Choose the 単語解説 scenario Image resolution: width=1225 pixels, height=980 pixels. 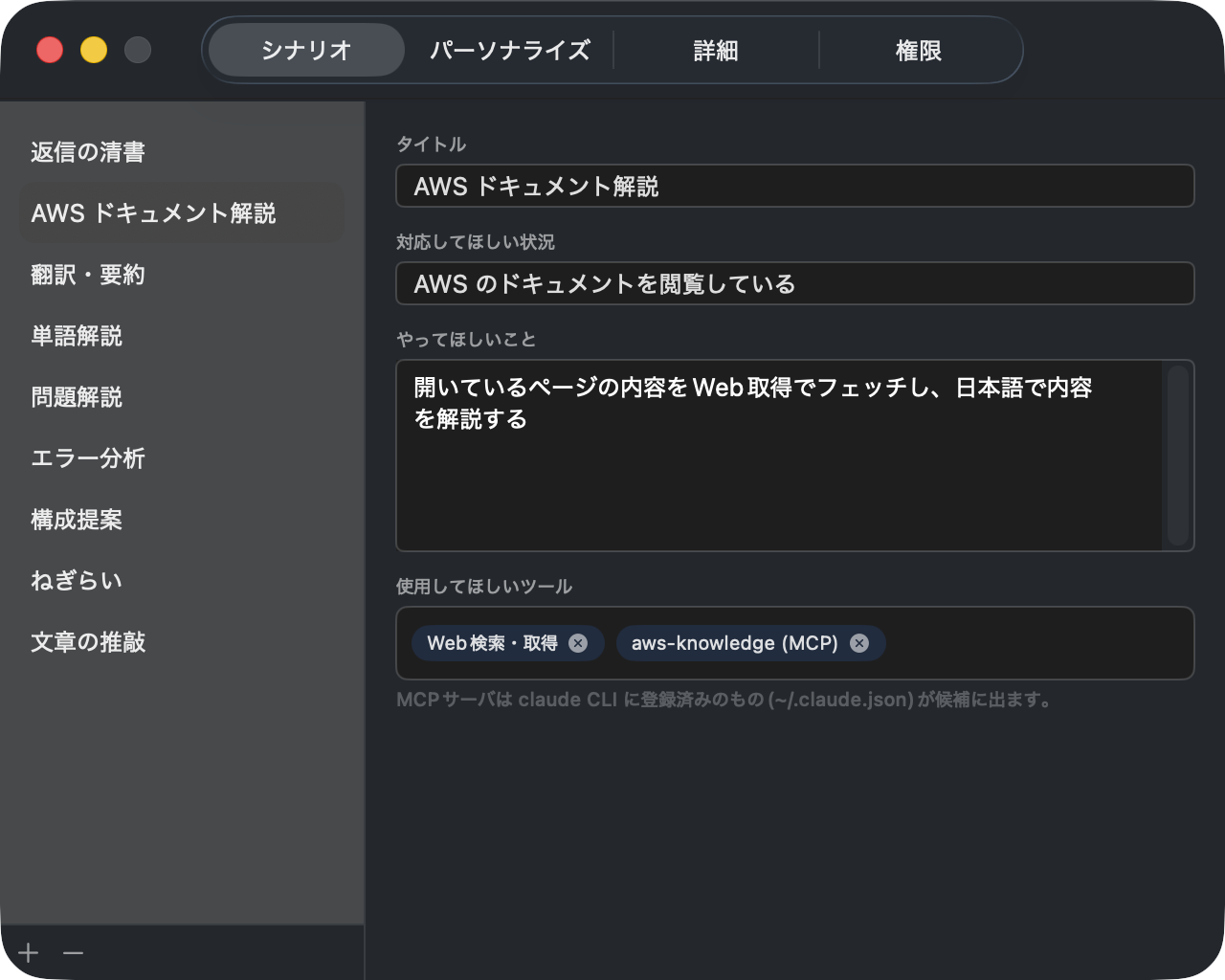[x=182, y=336]
